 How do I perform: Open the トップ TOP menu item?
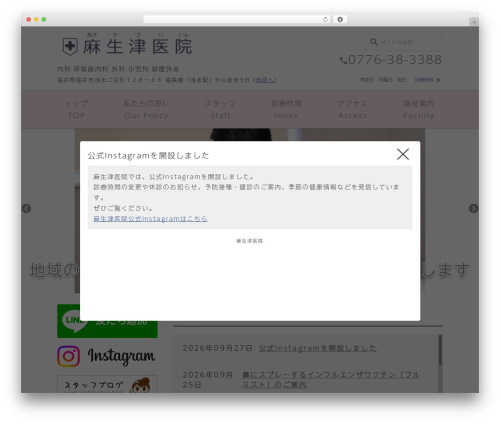76,109
